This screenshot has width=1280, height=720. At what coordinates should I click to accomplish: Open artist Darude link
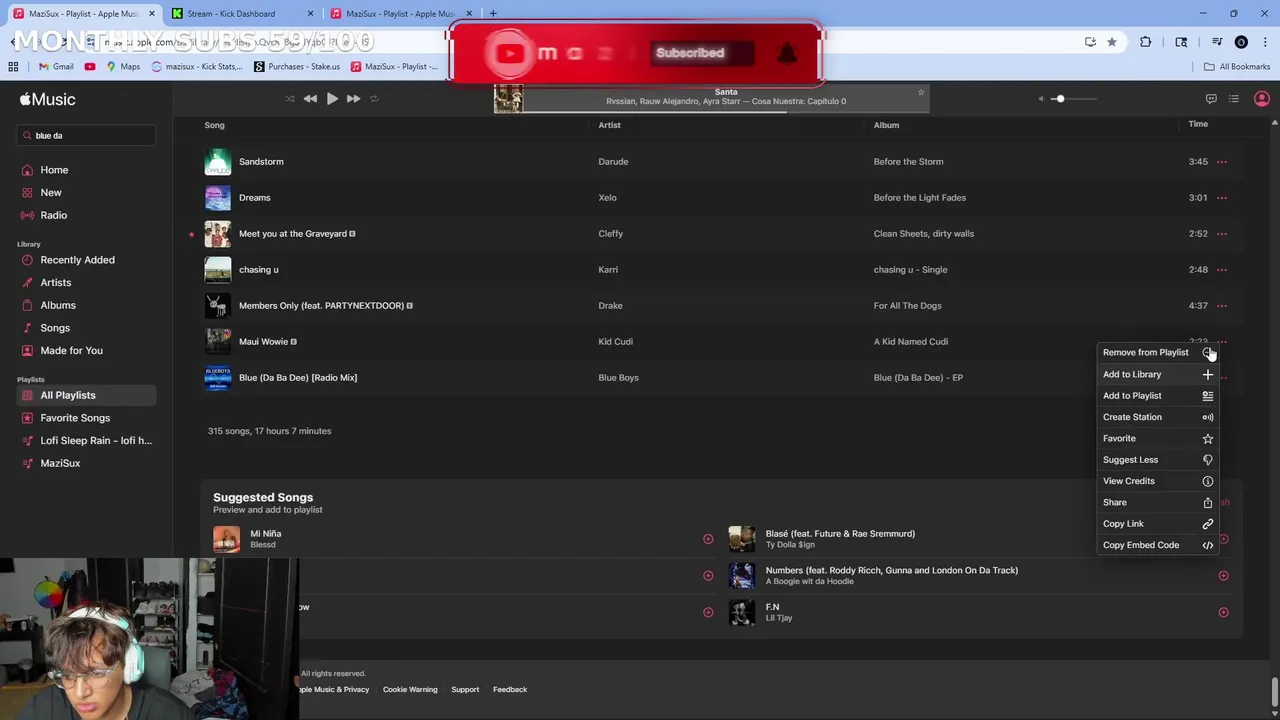[613, 162]
